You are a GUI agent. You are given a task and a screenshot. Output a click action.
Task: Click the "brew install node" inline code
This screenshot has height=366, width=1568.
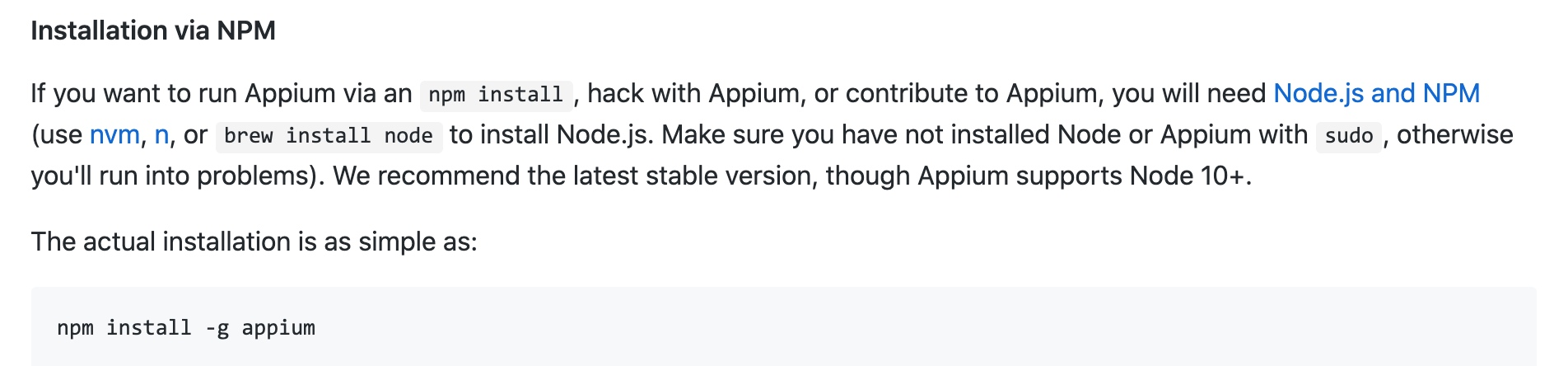[329, 136]
